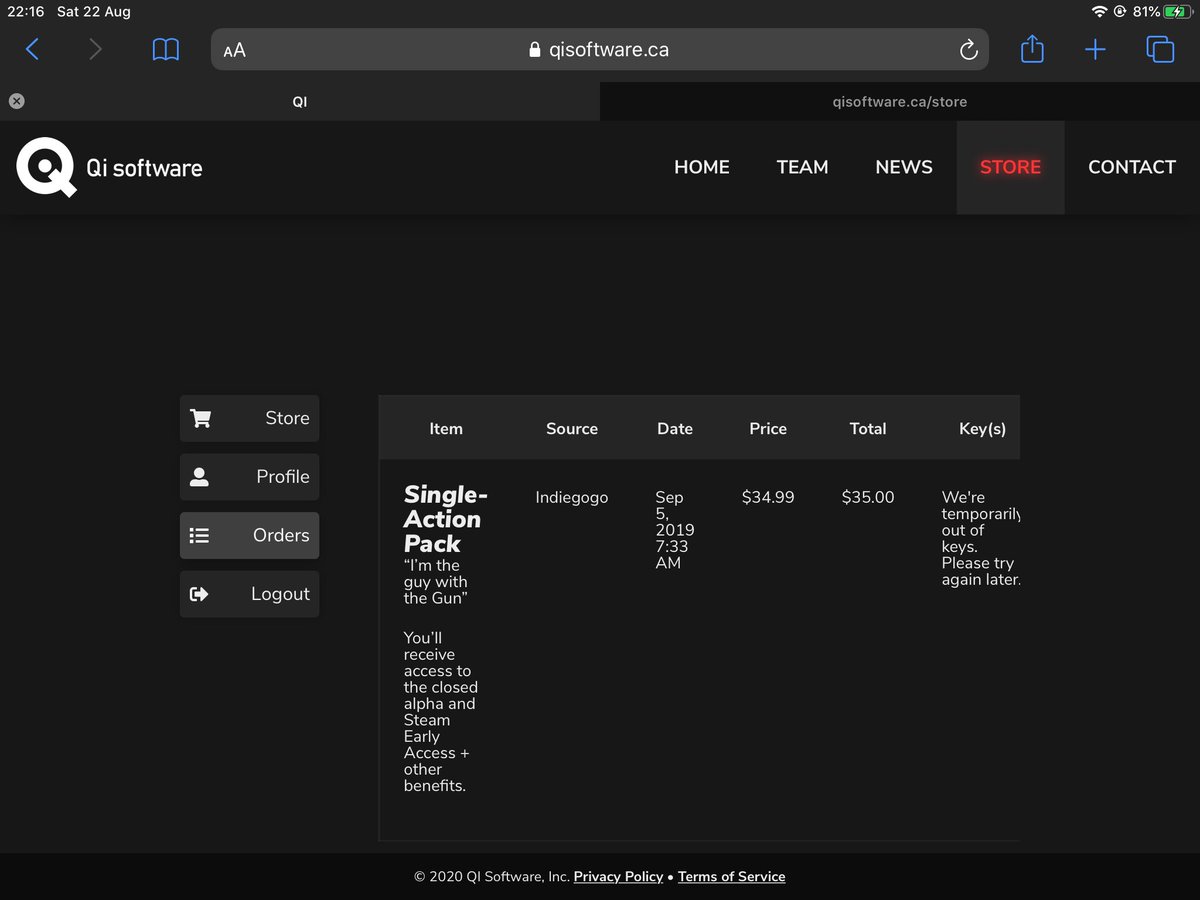Tap the Safari forward arrow
Viewport: 1200px width, 900px height.
pos(95,49)
